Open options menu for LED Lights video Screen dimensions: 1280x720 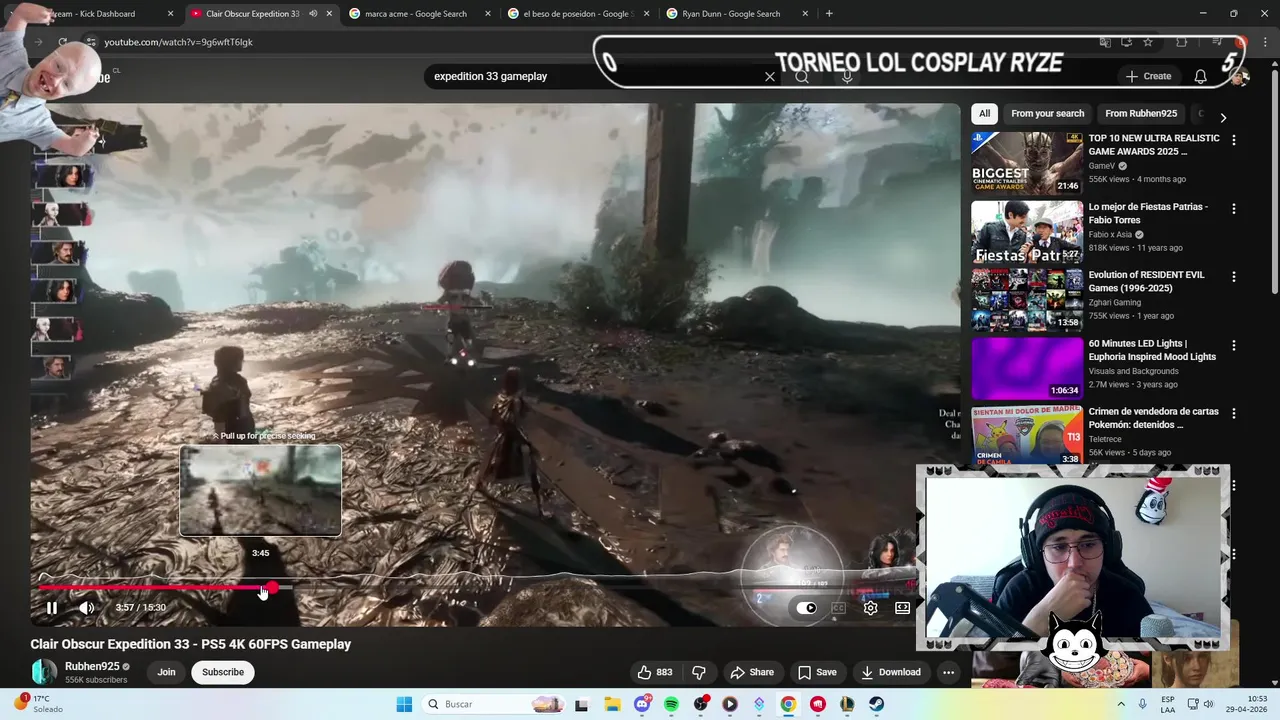click(x=1234, y=345)
